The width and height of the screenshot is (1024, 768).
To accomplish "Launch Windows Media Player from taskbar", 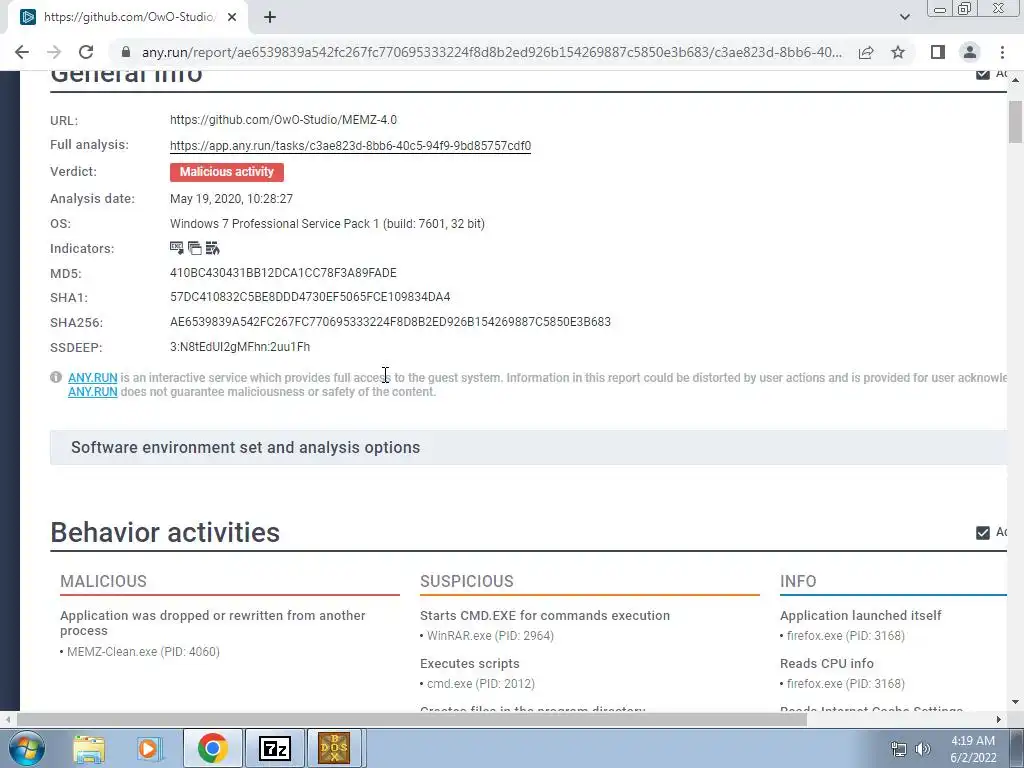I will pyautogui.click(x=149, y=748).
